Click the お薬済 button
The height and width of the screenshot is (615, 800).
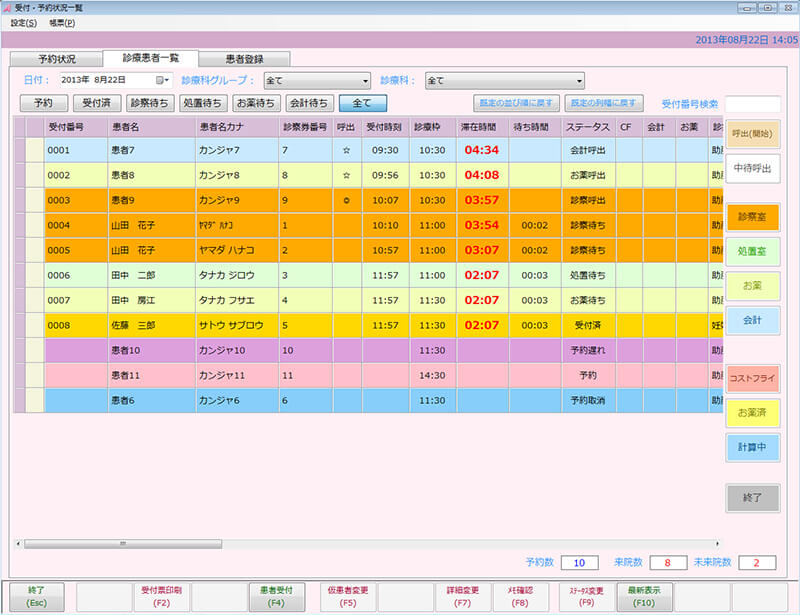[753, 413]
